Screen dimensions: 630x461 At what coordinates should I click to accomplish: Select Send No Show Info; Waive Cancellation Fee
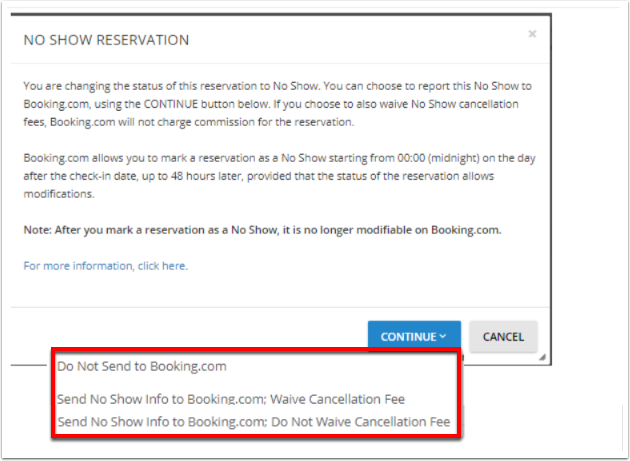pos(231,399)
